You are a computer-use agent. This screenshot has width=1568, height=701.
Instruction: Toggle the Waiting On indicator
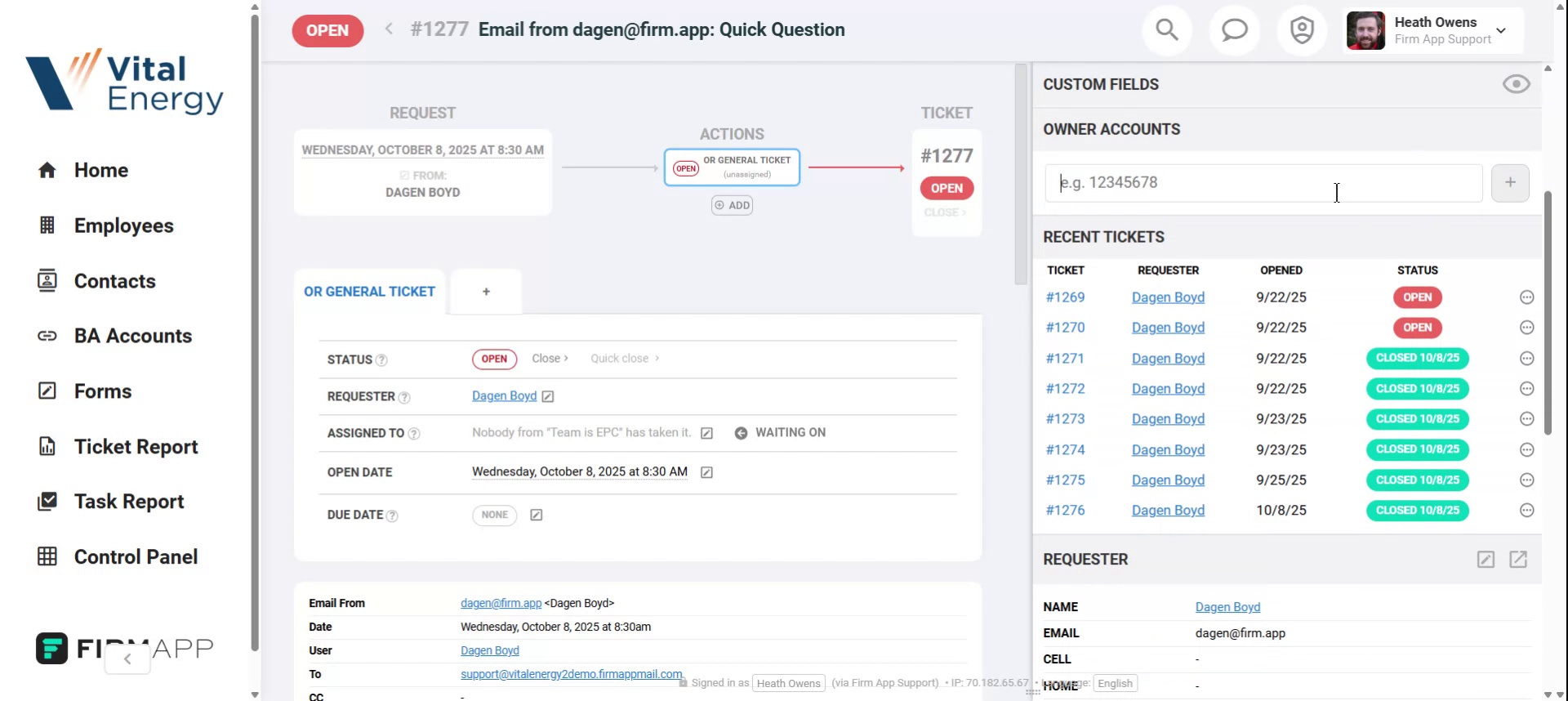(x=780, y=433)
